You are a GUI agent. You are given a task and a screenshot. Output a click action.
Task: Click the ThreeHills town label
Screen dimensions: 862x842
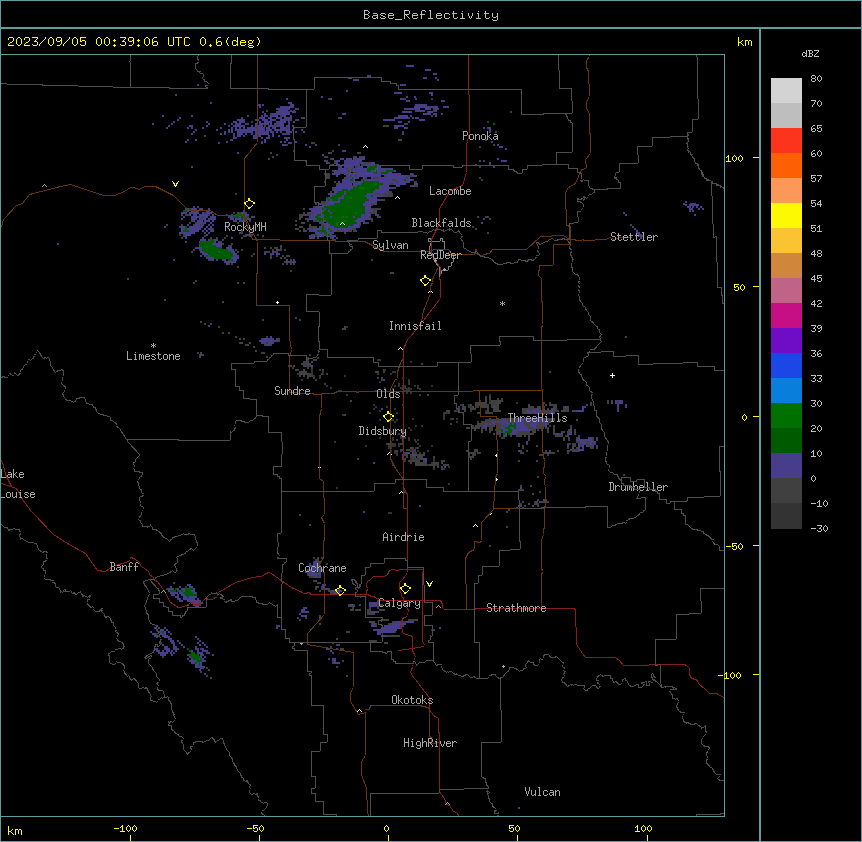click(537, 418)
